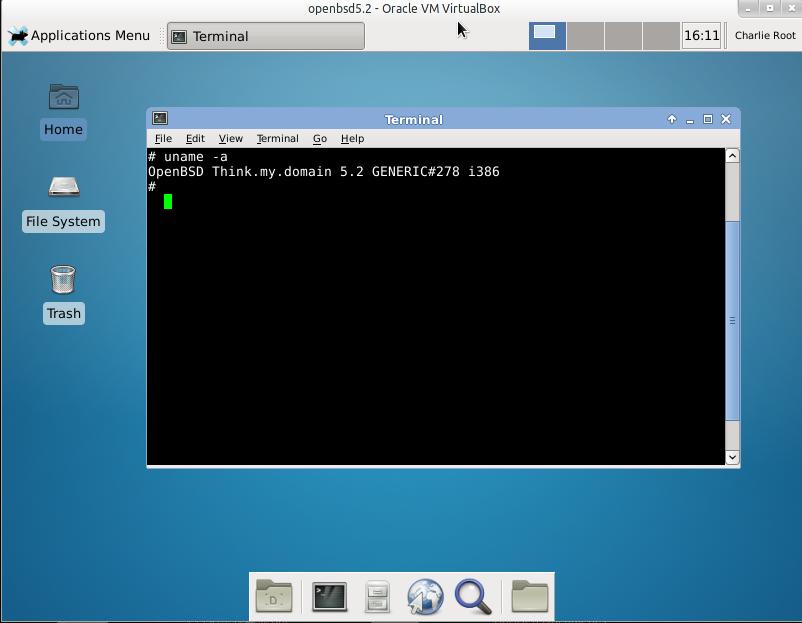Click the File System desktop label
This screenshot has height=623, width=802.
pos(63,221)
